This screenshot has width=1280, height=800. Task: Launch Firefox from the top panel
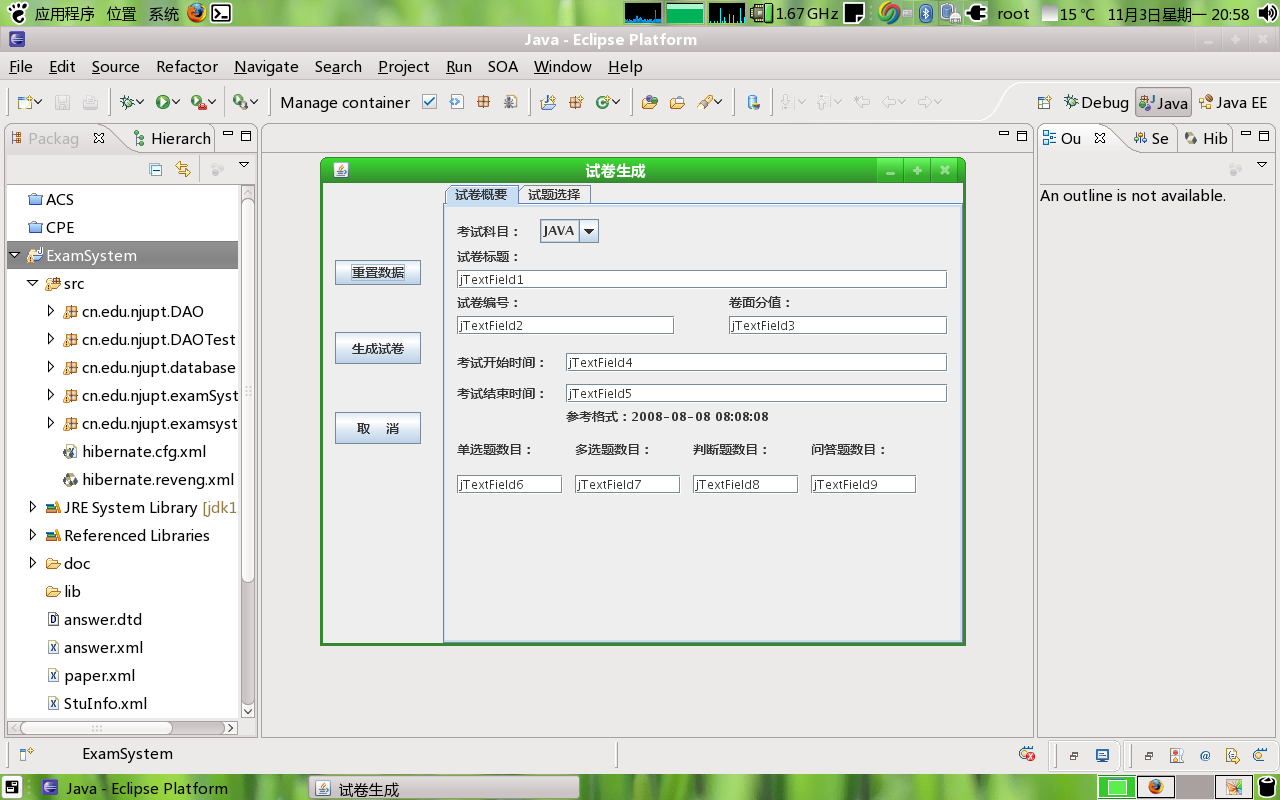[x=196, y=13]
